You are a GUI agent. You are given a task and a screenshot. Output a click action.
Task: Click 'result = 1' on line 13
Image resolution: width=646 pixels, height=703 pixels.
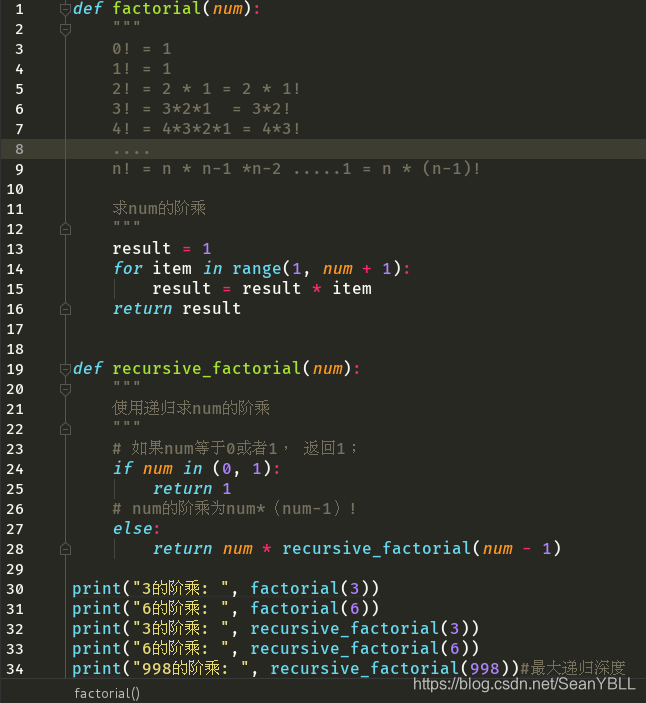(x=162, y=249)
